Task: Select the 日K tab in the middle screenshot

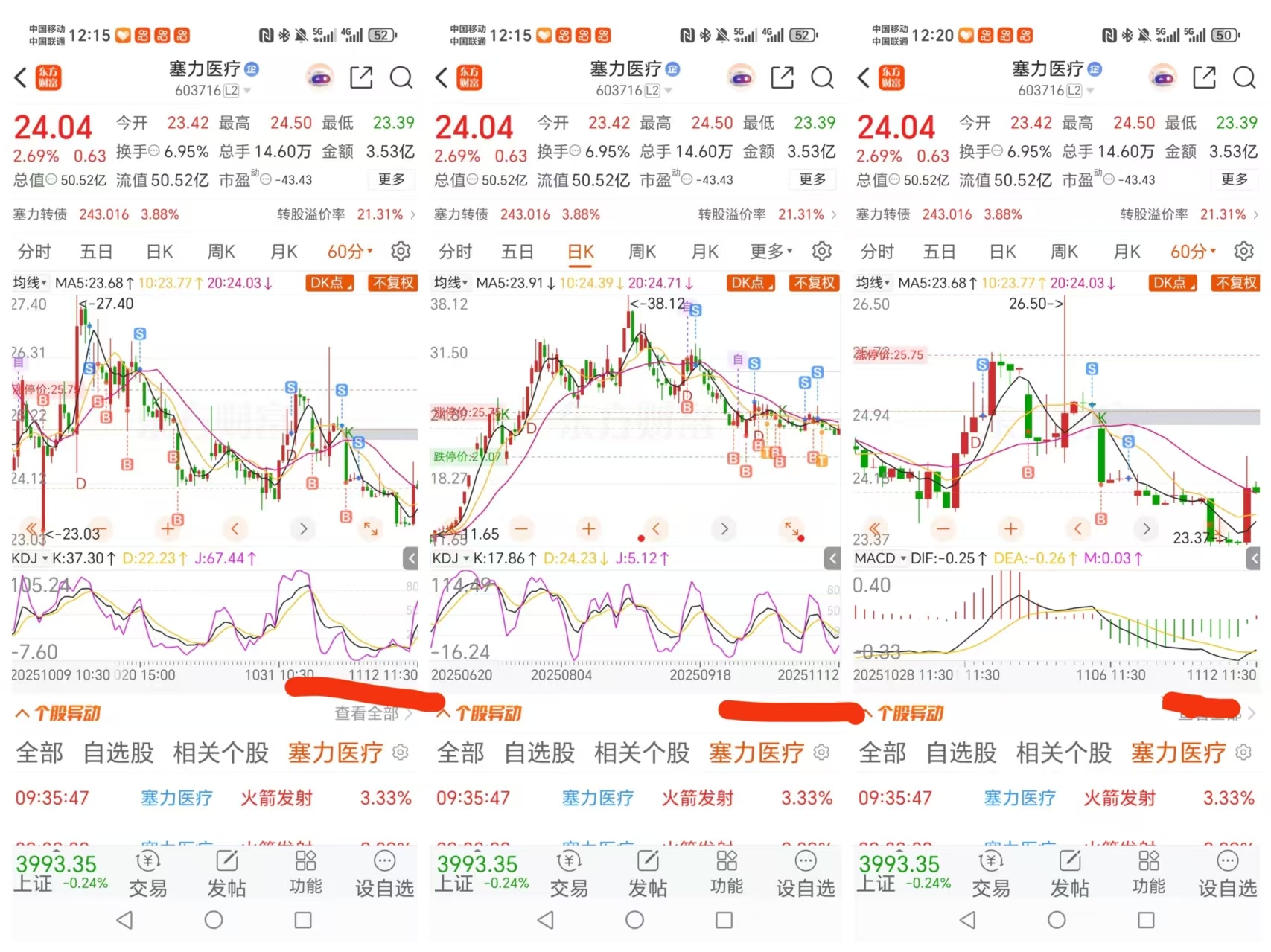Action: point(581,252)
